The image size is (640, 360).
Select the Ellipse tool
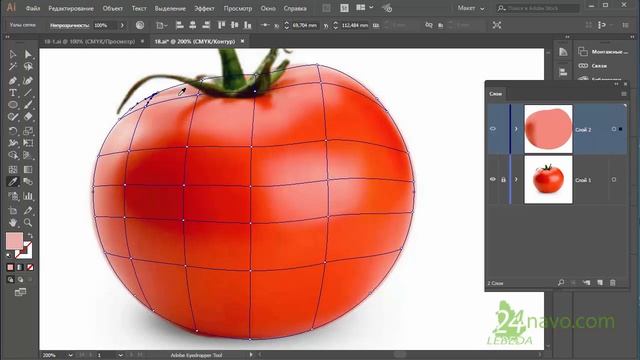click(x=13, y=104)
